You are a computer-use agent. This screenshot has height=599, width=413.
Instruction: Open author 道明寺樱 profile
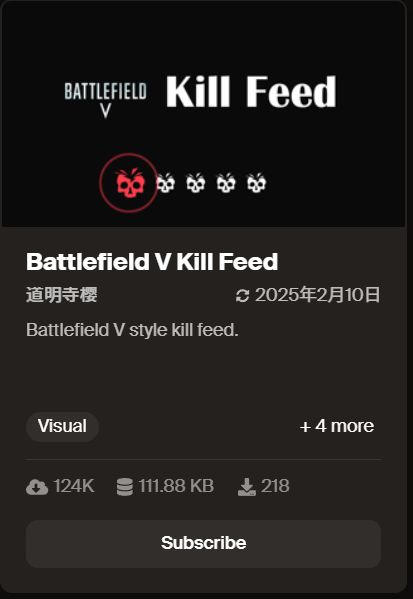click(x=62, y=295)
